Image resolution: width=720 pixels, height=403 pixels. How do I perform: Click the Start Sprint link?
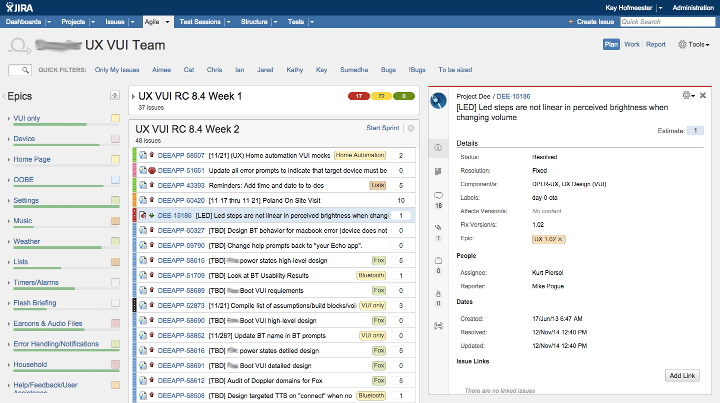385,128
